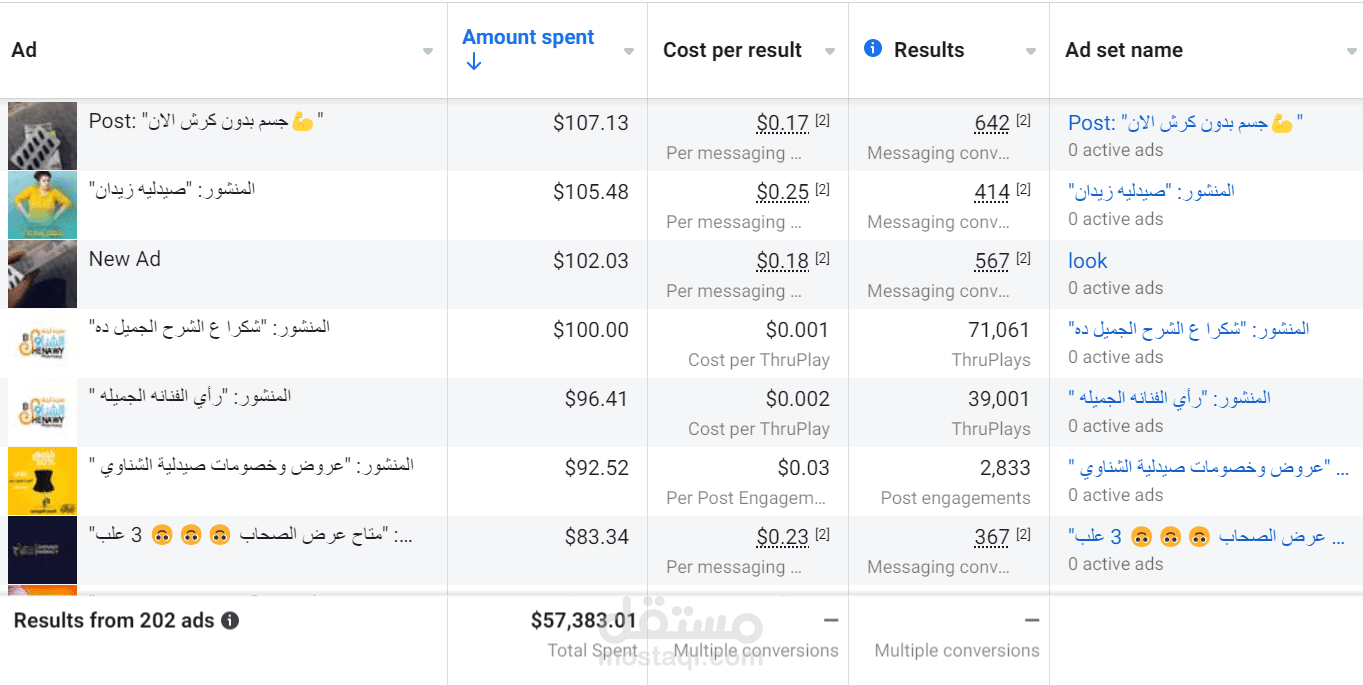Screen dimensions: 1363x685
Task: Open the Amount spent column dropdown arrow
Action: point(629,51)
